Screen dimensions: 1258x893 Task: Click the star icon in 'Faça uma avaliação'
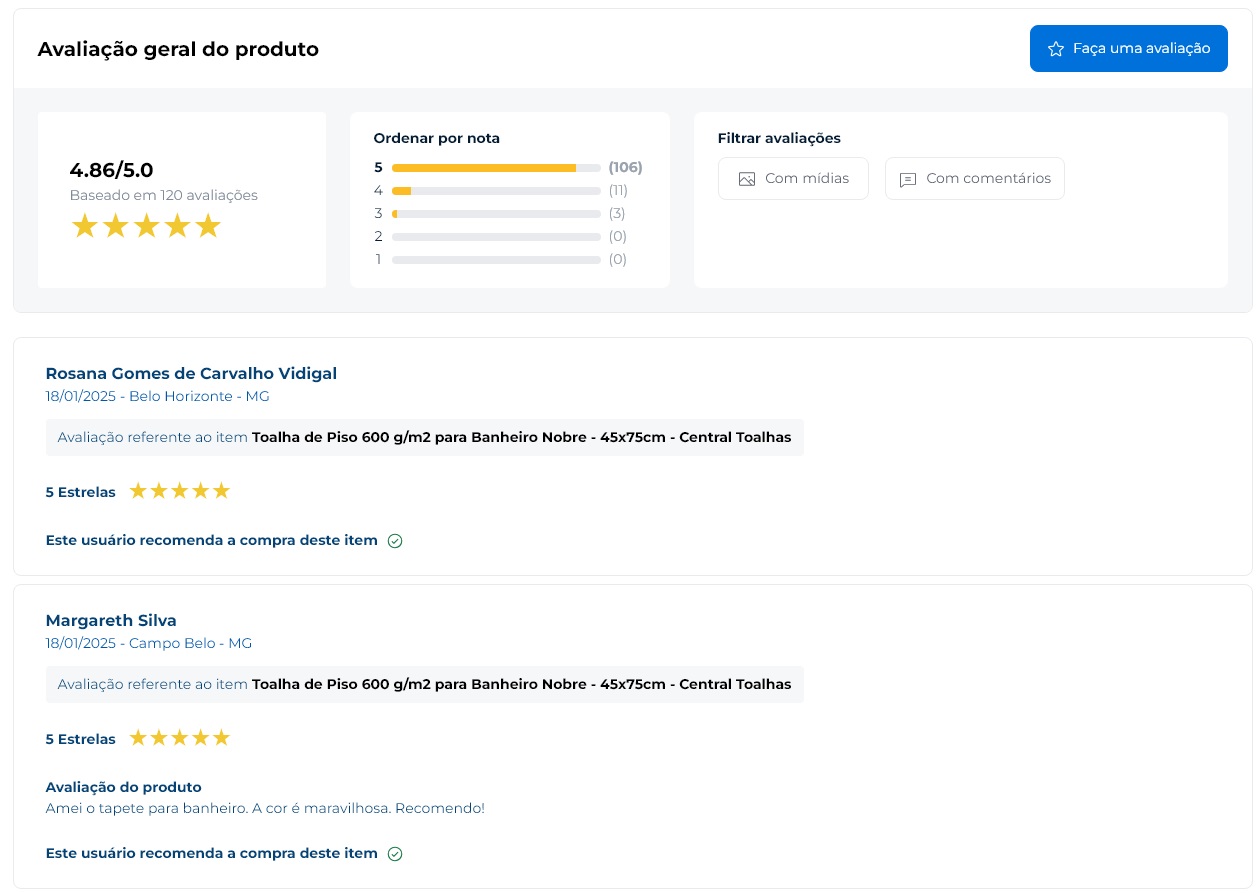click(x=1056, y=48)
